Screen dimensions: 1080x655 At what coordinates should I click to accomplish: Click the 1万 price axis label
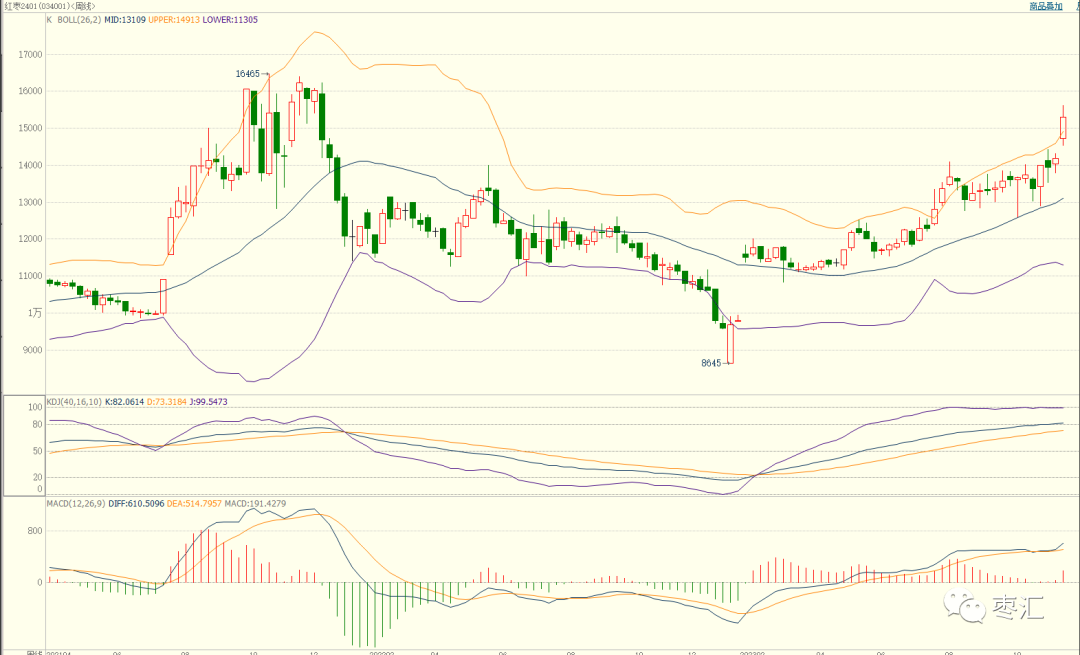pos(36,313)
